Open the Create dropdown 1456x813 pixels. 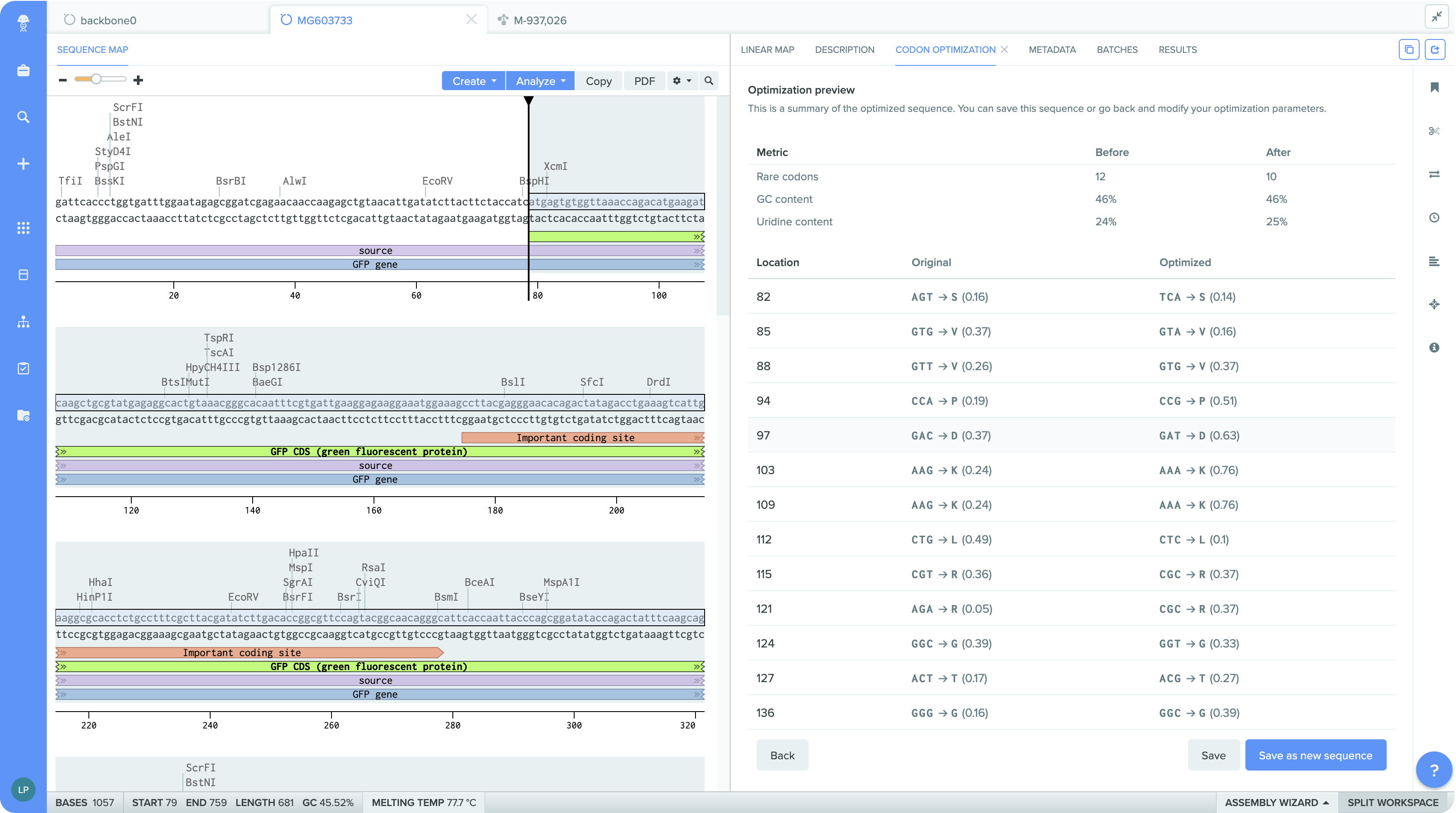click(x=474, y=81)
